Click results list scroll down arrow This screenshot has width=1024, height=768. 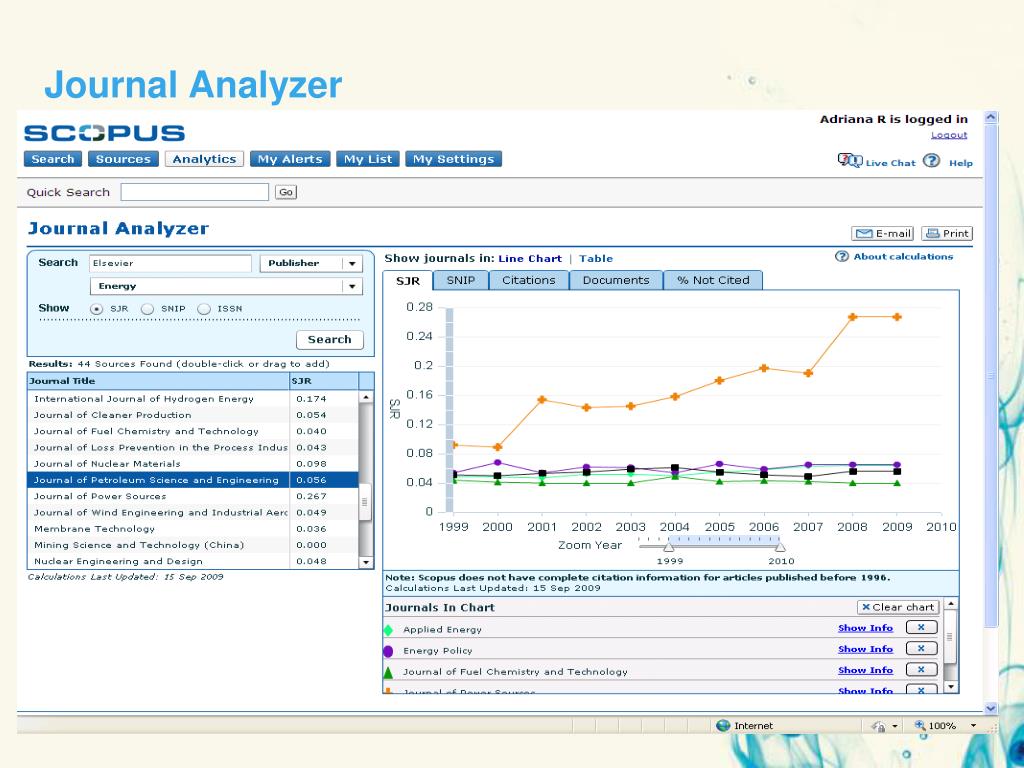point(366,562)
